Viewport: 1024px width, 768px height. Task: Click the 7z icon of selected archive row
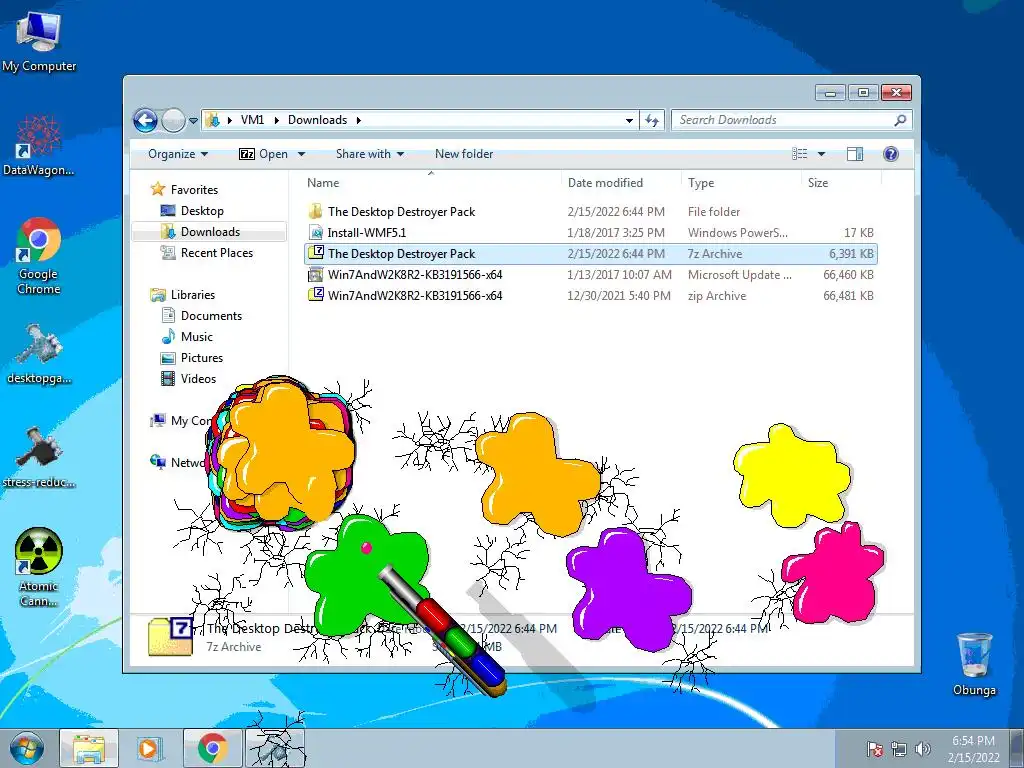pos(316,253)
